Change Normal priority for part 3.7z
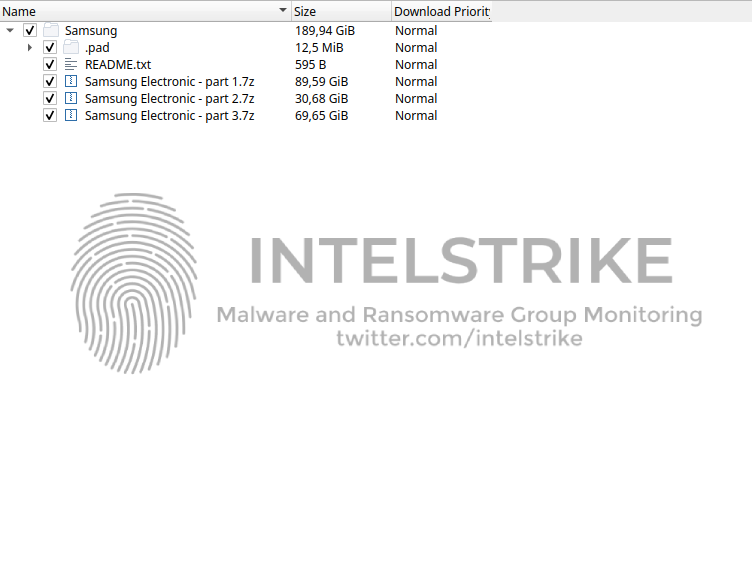 [x=416, y=116]
